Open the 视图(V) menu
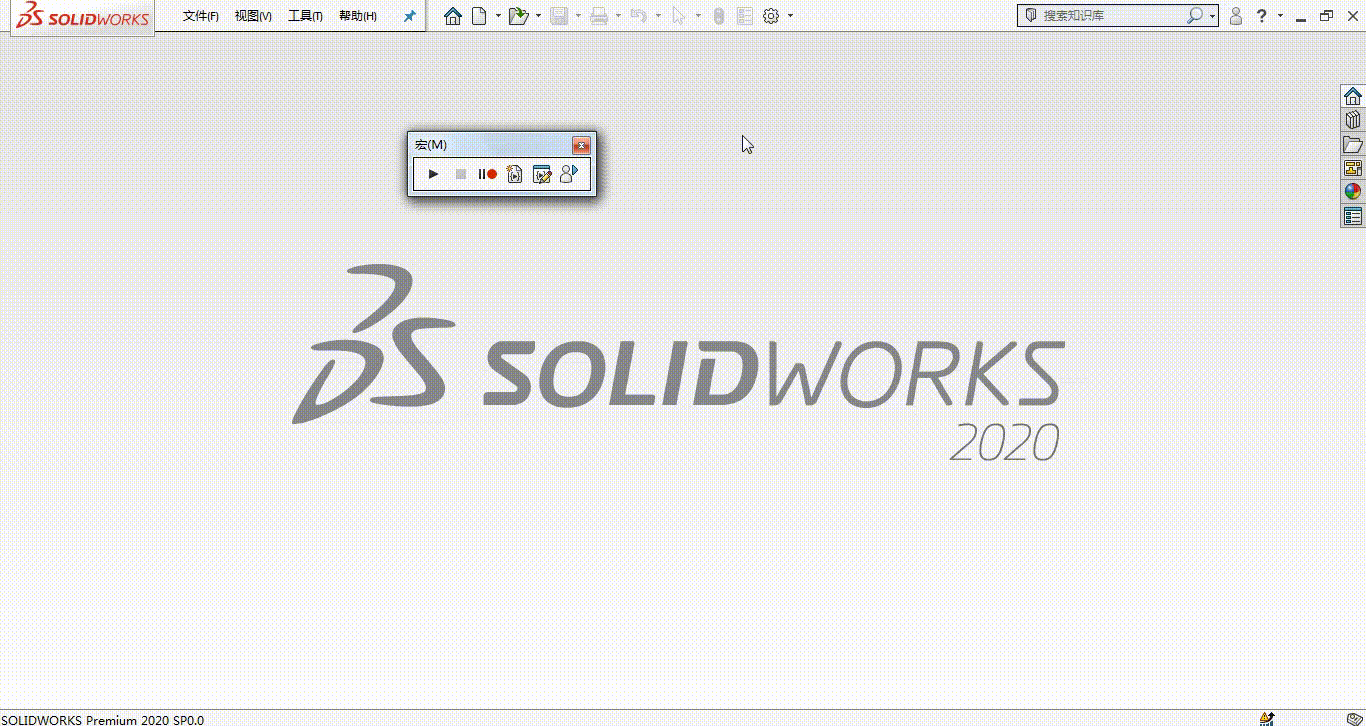The height and width of the screenshot is (726, 1366). pyautogui.click(x=253, y=16)
